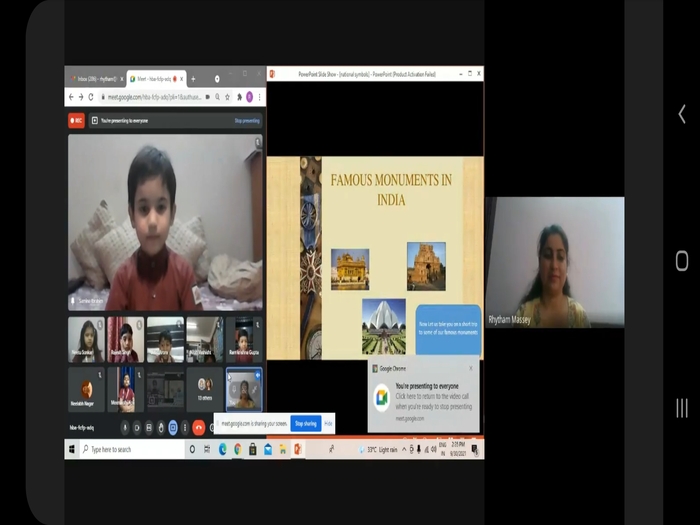The width and height of the screenshot is (700, 525).
Task: Hide the screen sharing bar
Action: 328,424
